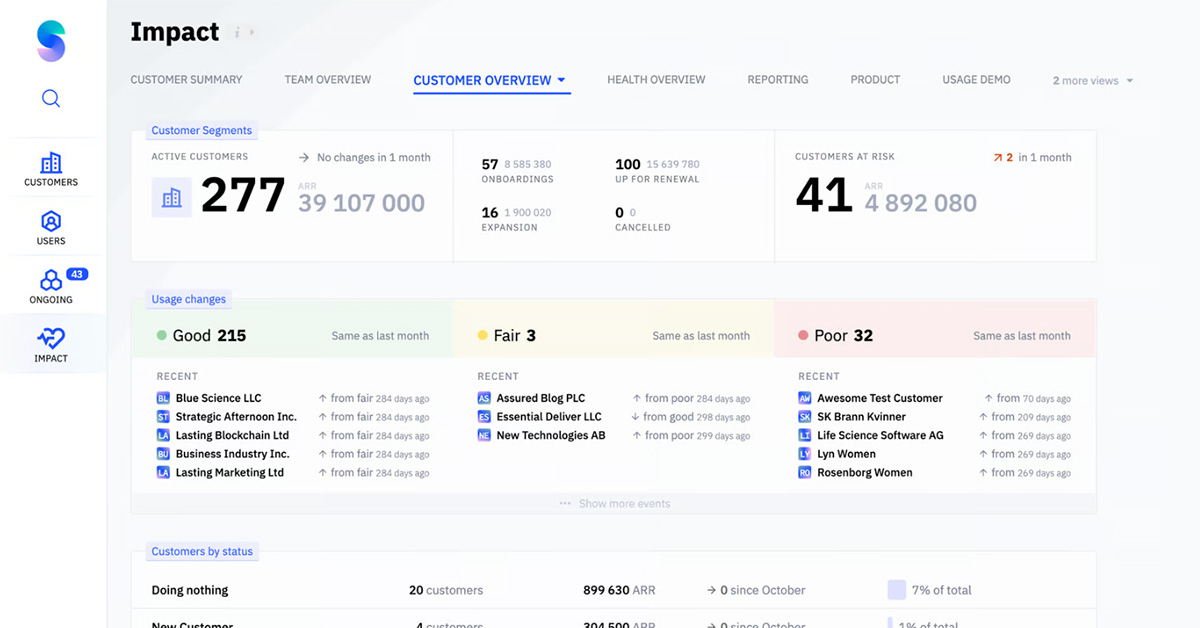Open search with the magnifier icon
This screenshot has width=1200, height=628.
click(x=51, y=98)
